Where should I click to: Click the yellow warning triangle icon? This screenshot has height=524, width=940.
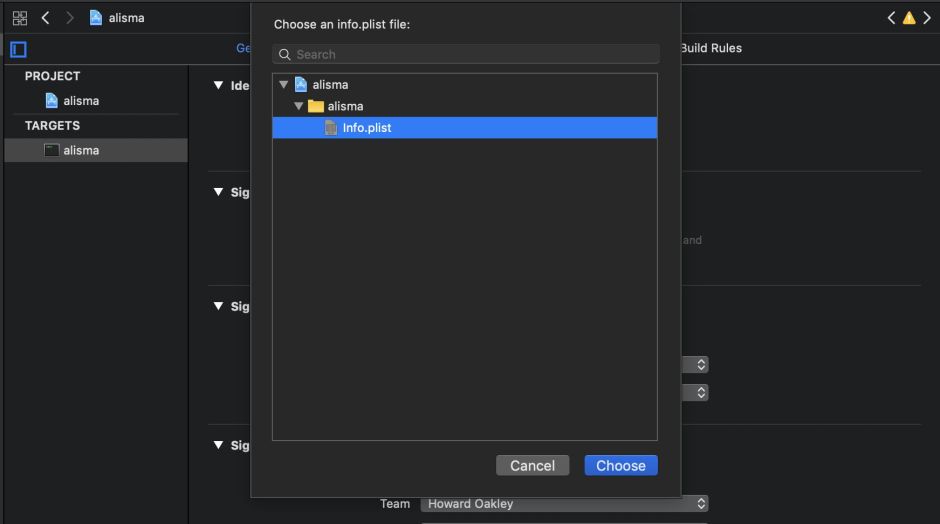pyautogui.click(x=908, y=18)
